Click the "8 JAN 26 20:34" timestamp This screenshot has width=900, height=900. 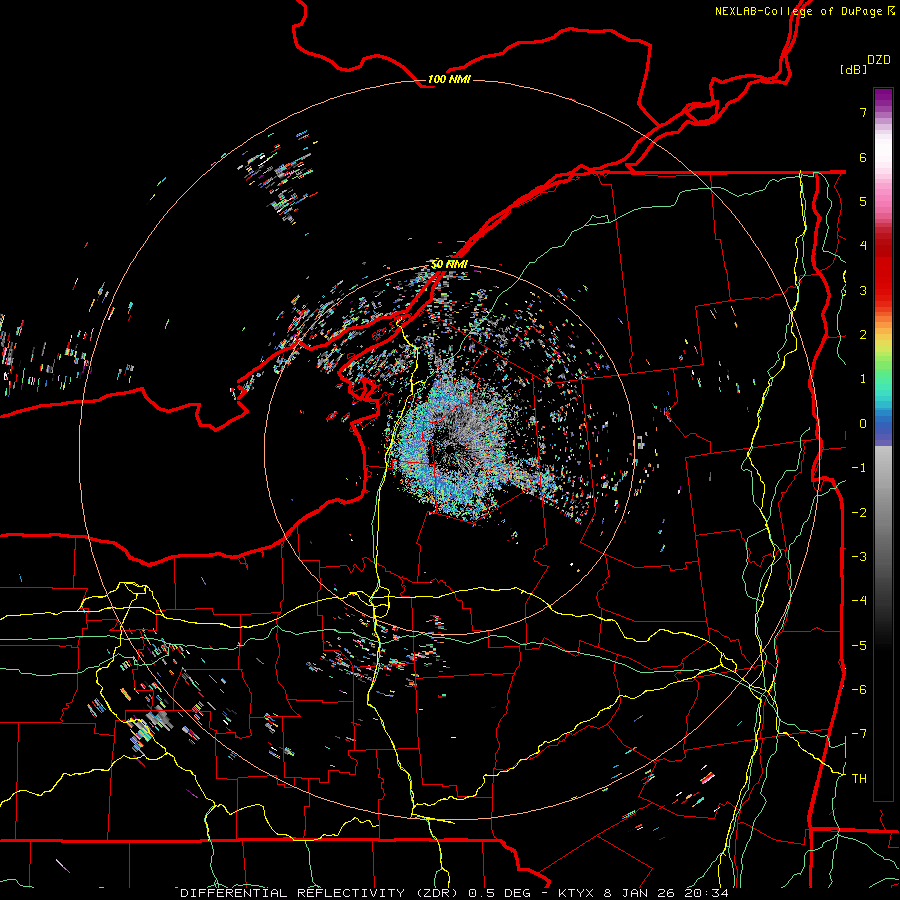point(666,893)
